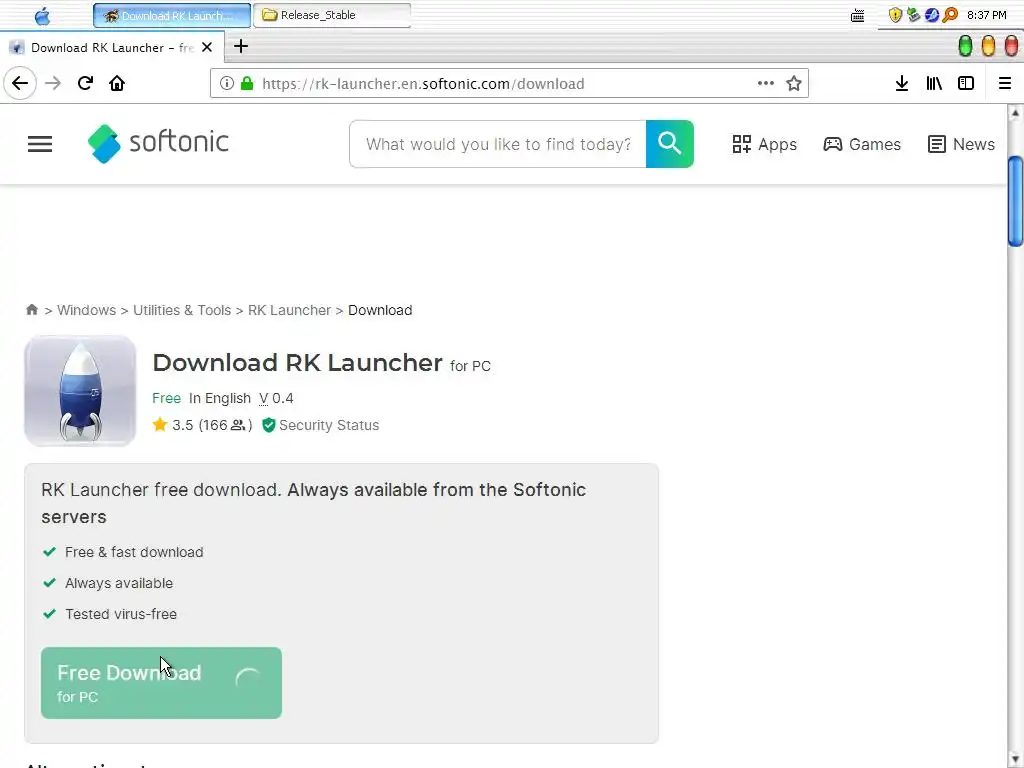This screenshot has height=768, width=1024.
Task: Switch to Release_Stable taskbar window
Action: [332, 15]
